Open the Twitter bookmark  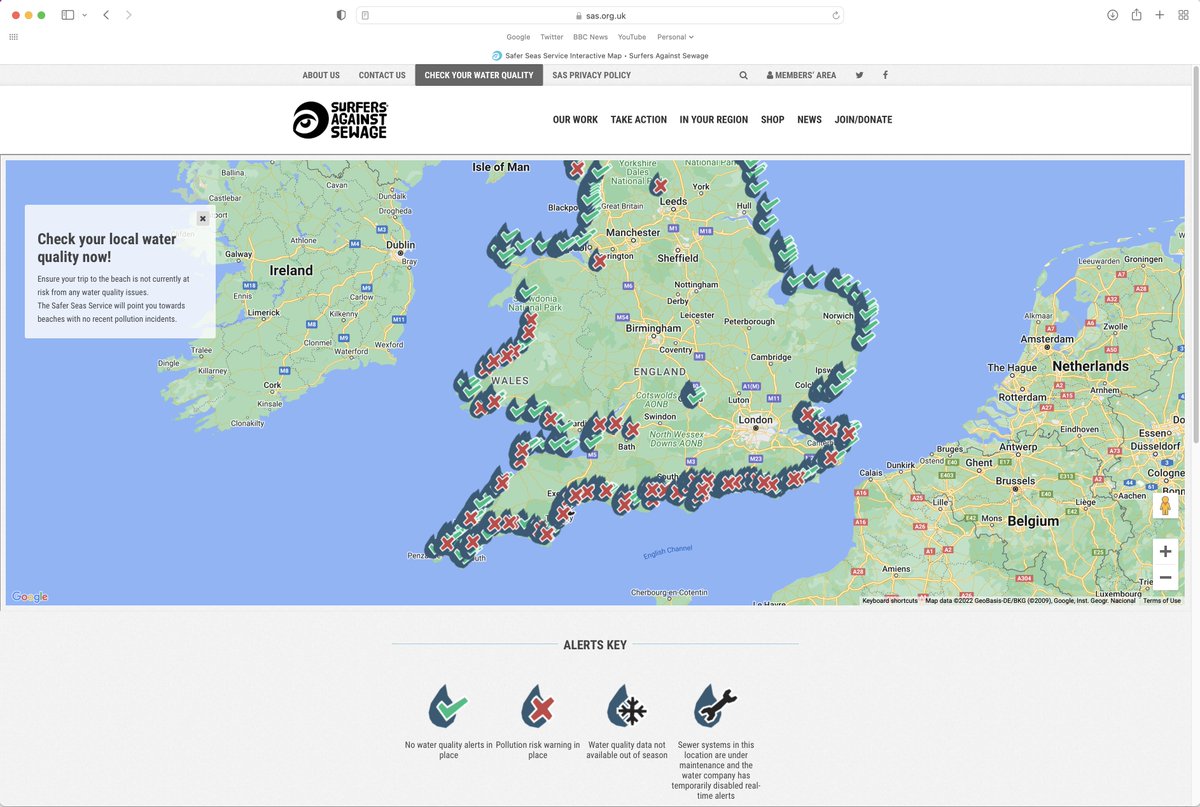552,37
